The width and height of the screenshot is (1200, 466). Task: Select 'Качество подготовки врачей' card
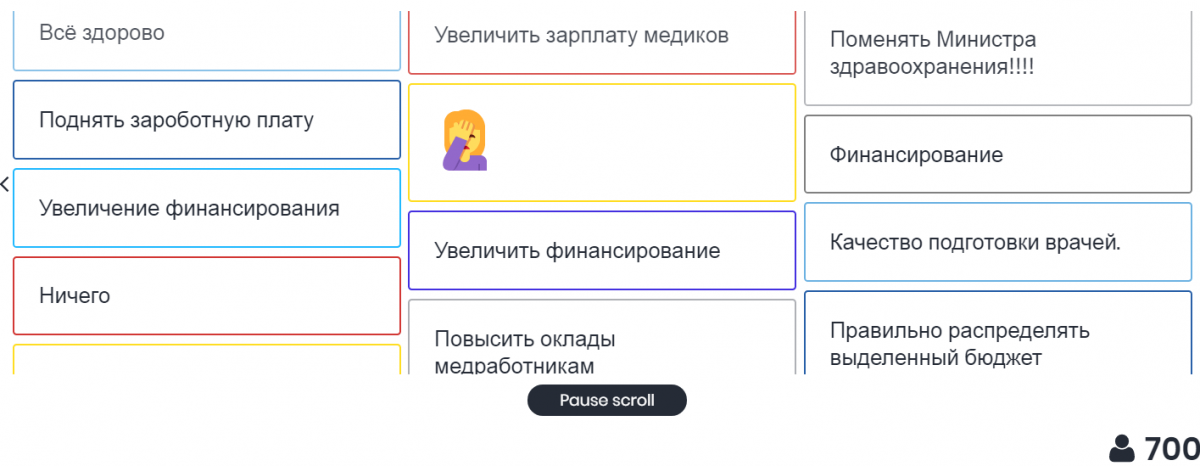tap(998, 242)
